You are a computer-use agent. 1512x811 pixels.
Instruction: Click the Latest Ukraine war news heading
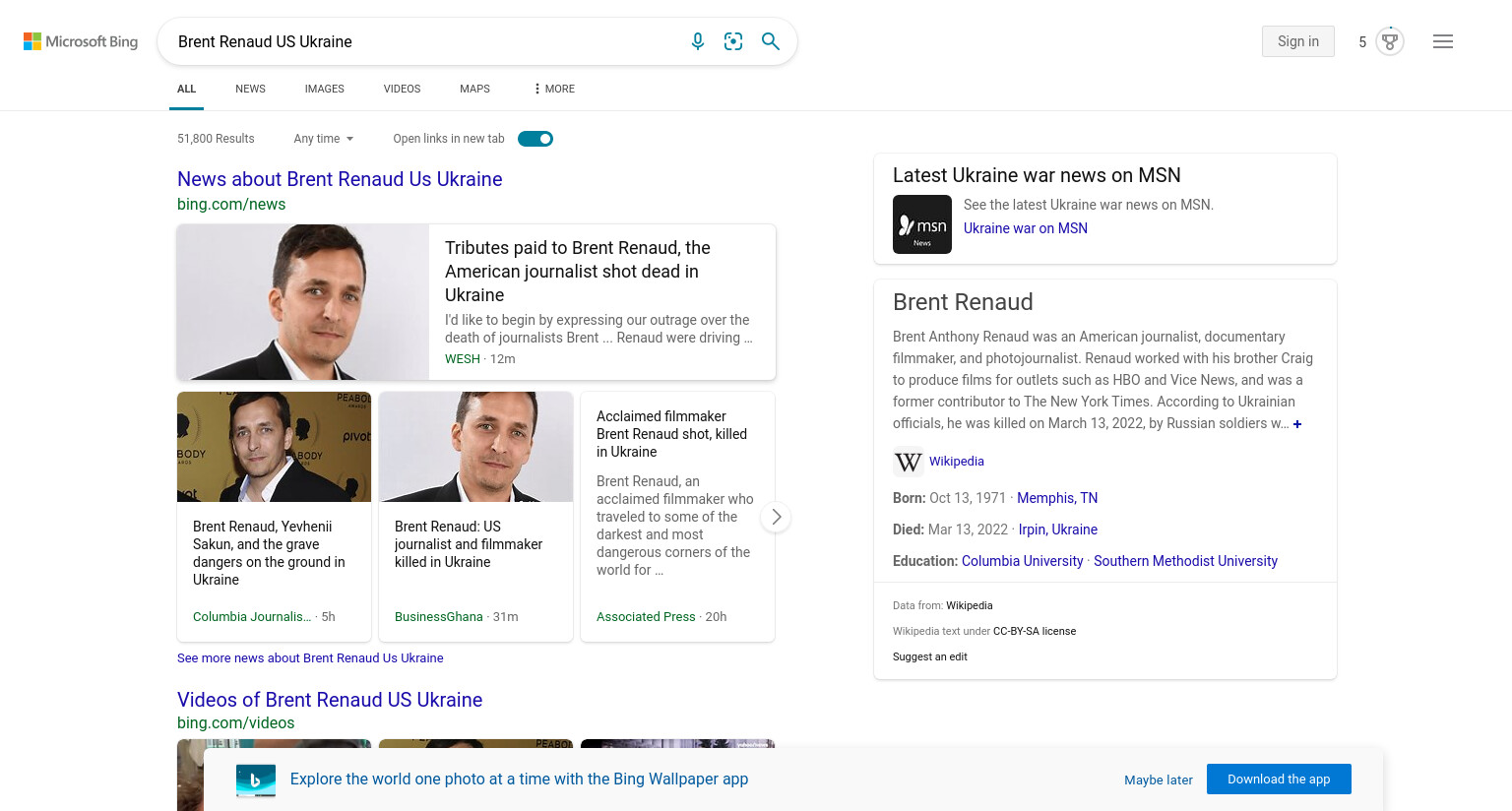[x=1037, y=175]
